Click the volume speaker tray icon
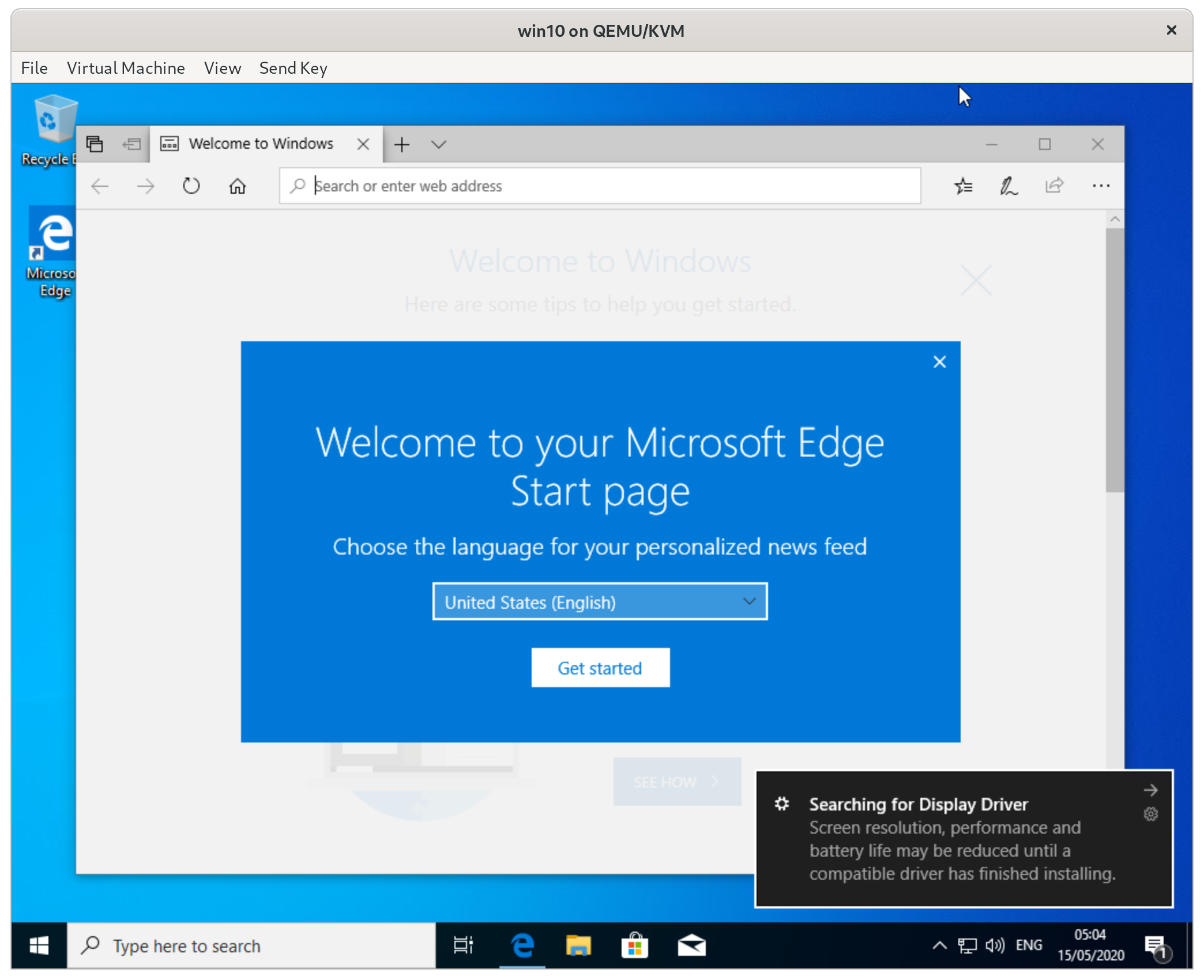 tap(995, 945)
